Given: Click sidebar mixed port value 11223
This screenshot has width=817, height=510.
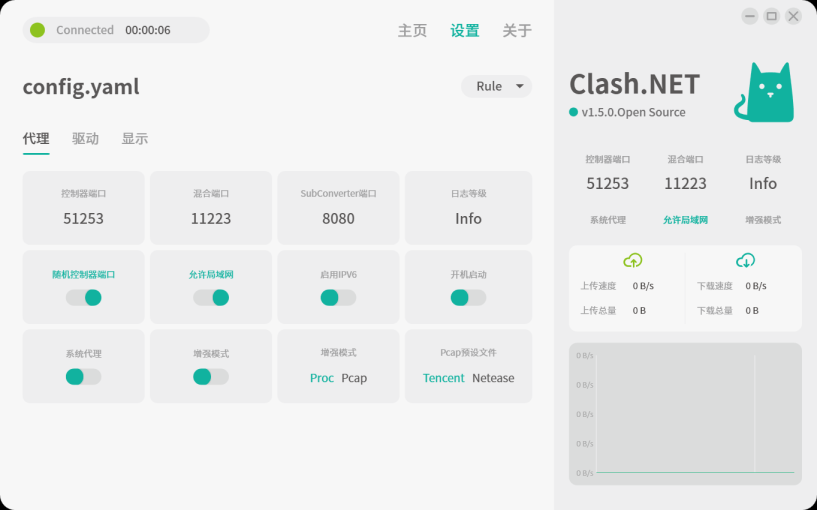Looking at the screenshot, I should 685,183.
